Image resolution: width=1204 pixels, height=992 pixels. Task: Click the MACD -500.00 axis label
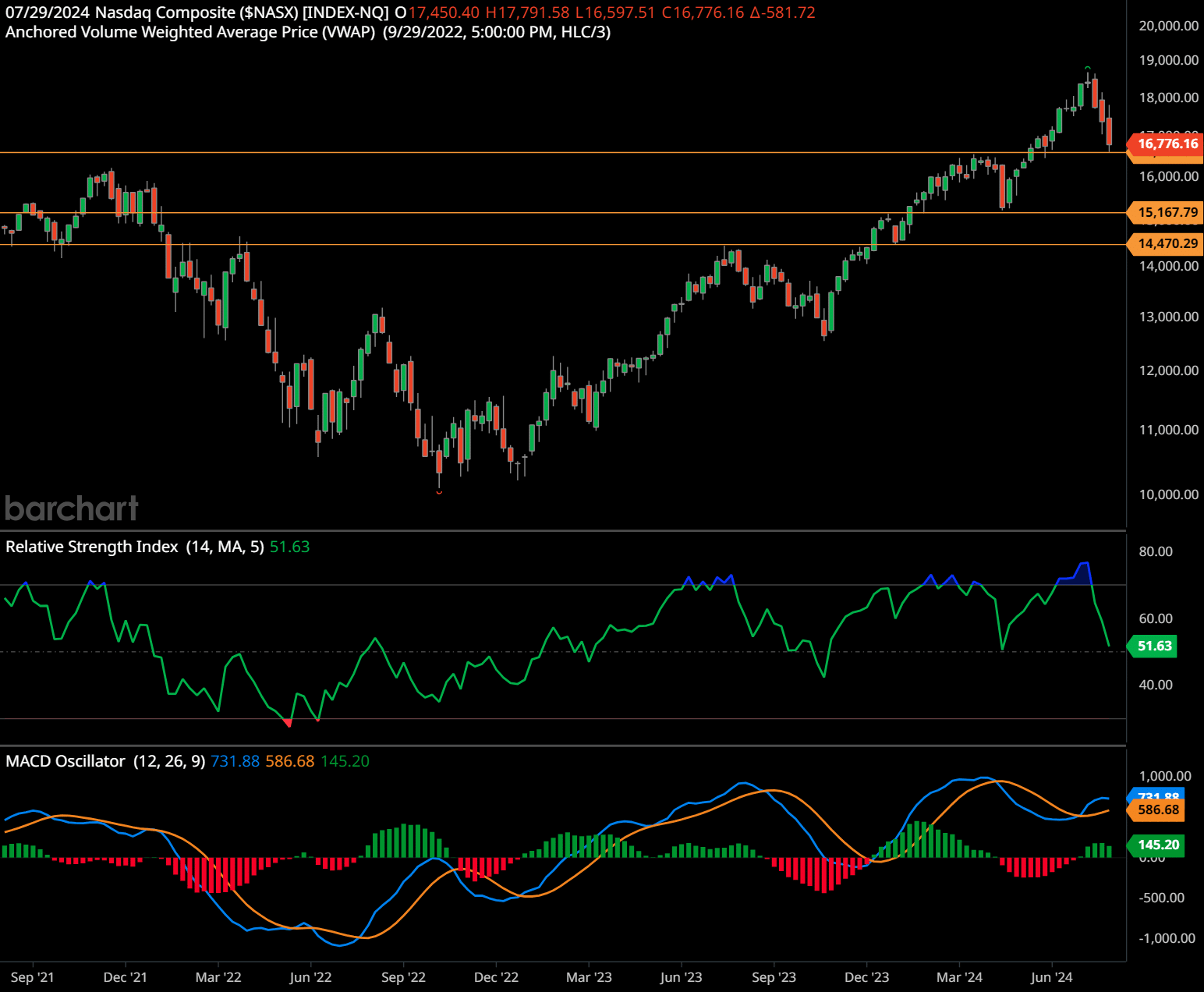pos(1161,898)
